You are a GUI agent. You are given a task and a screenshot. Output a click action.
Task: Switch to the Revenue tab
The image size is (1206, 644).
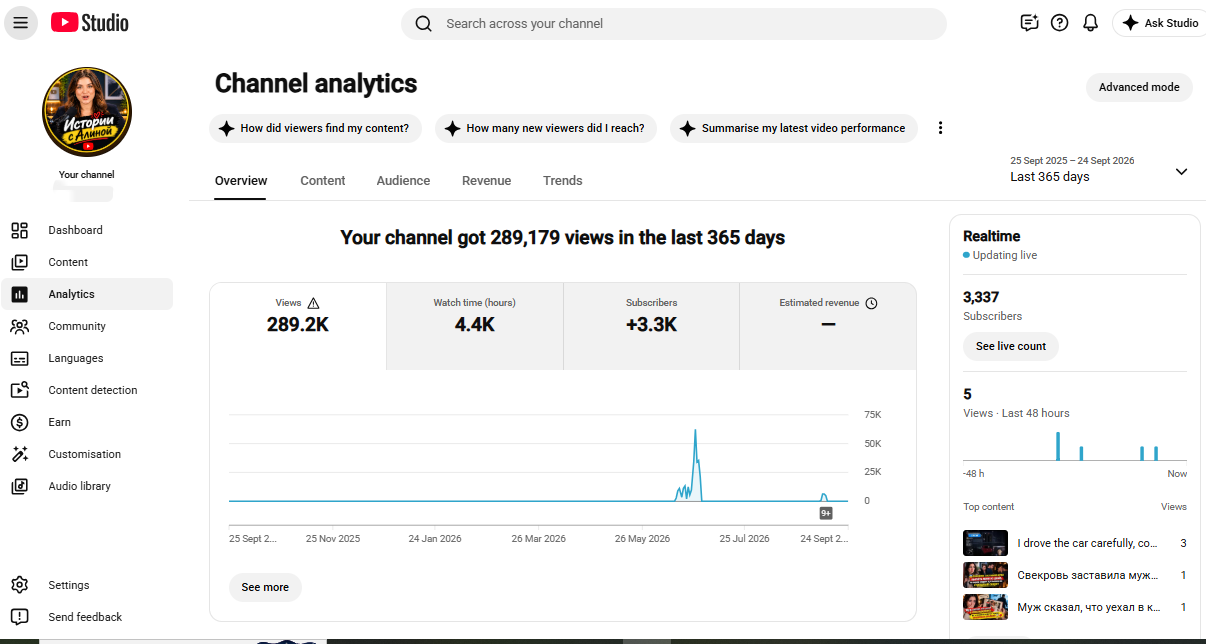tap(486, 181)
